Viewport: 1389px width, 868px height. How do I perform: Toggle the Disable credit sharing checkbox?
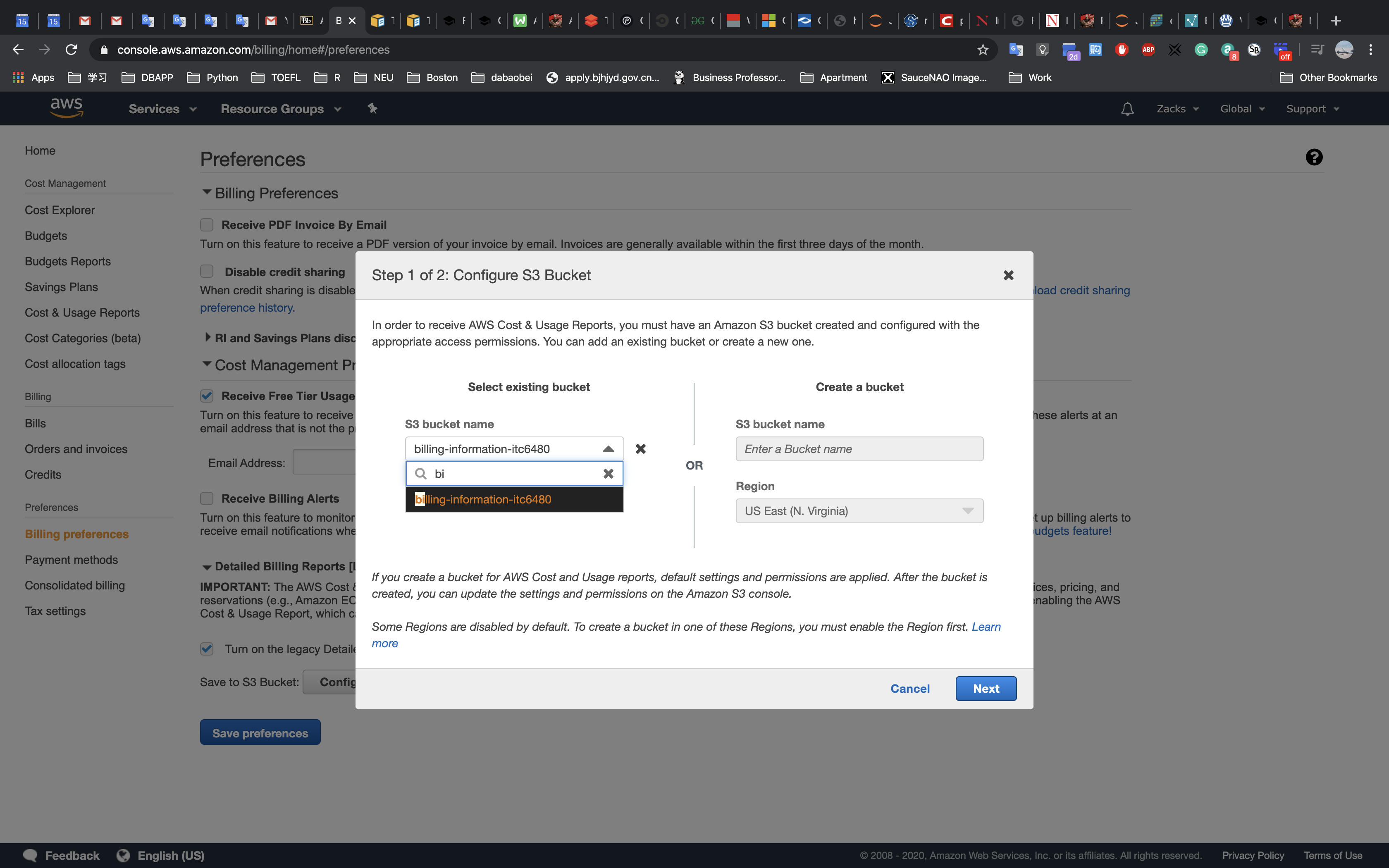(207, 272)
